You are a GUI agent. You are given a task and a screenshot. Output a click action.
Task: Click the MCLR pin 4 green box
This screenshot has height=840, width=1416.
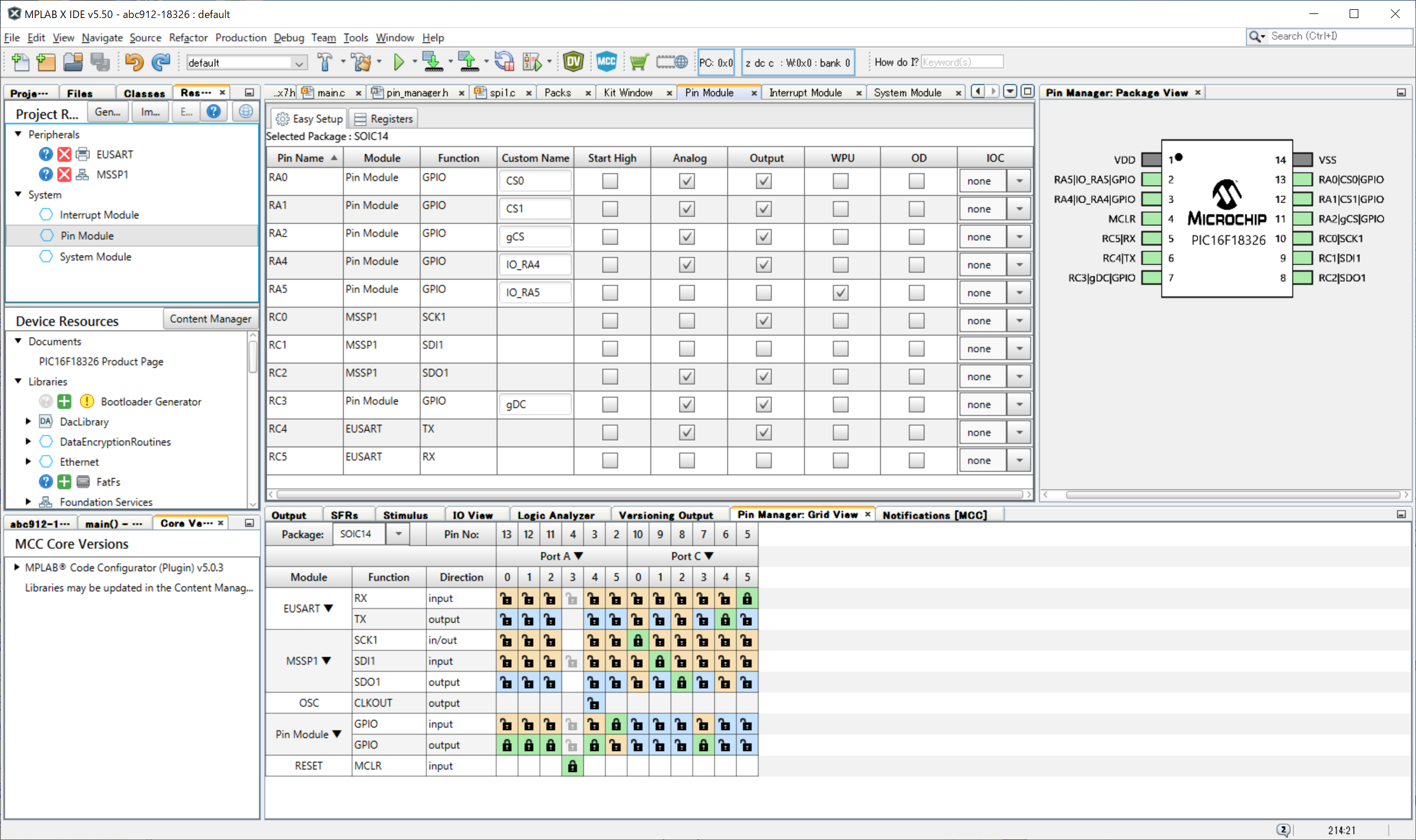(x=1151, y=219)
